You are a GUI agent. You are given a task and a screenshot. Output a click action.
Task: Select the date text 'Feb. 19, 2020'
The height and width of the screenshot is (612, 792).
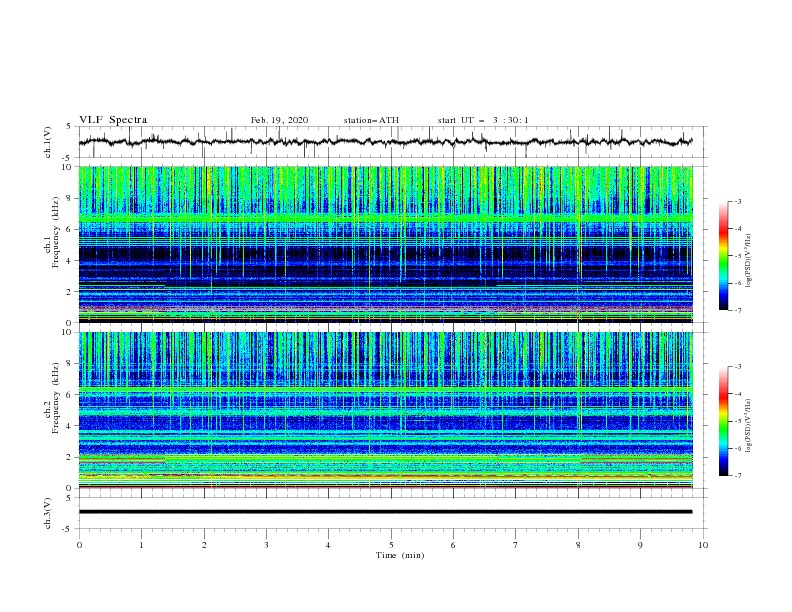279,120
